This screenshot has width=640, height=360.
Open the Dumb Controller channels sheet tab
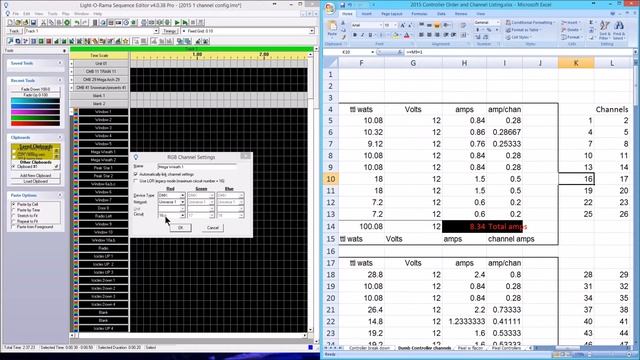424,348
